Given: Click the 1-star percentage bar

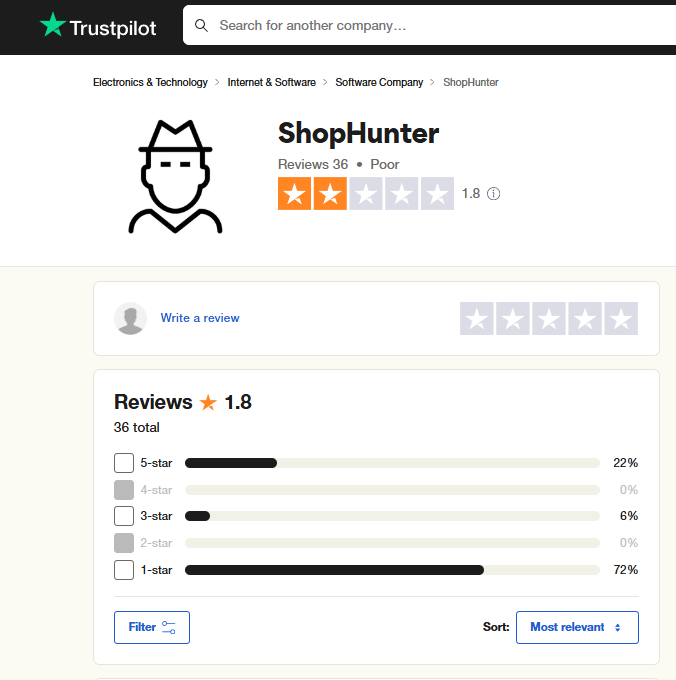Looking at the screenshot, I should 392,570.
